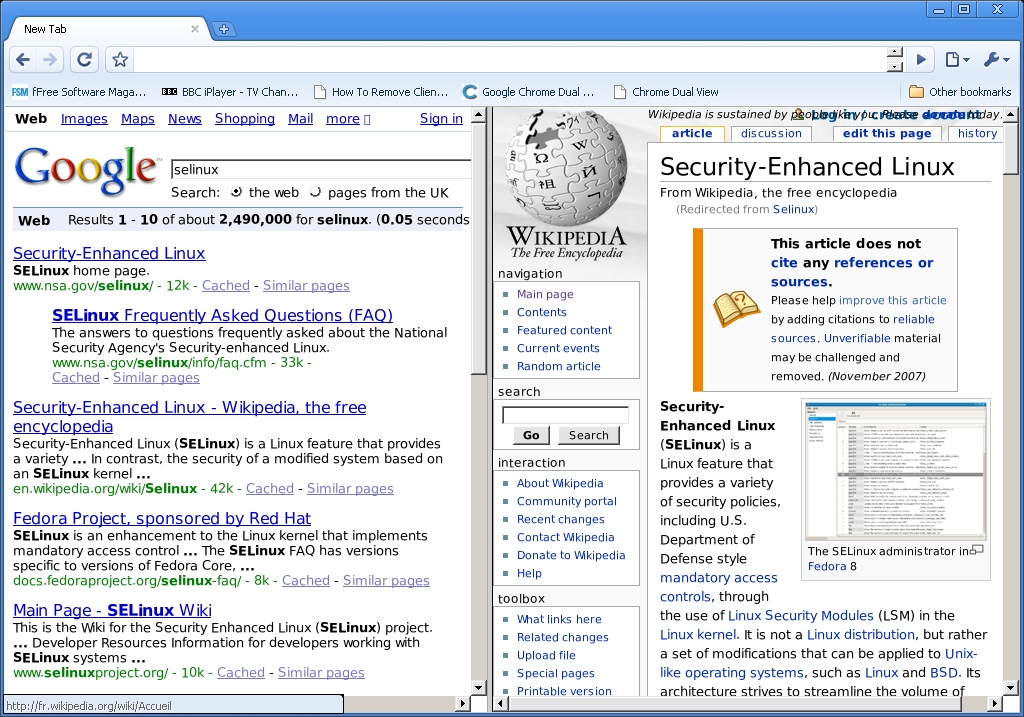This screenshot has height=717, width=1024.
Task: Click the Wikipedia Search button
Action: click(x=588, y=435)
